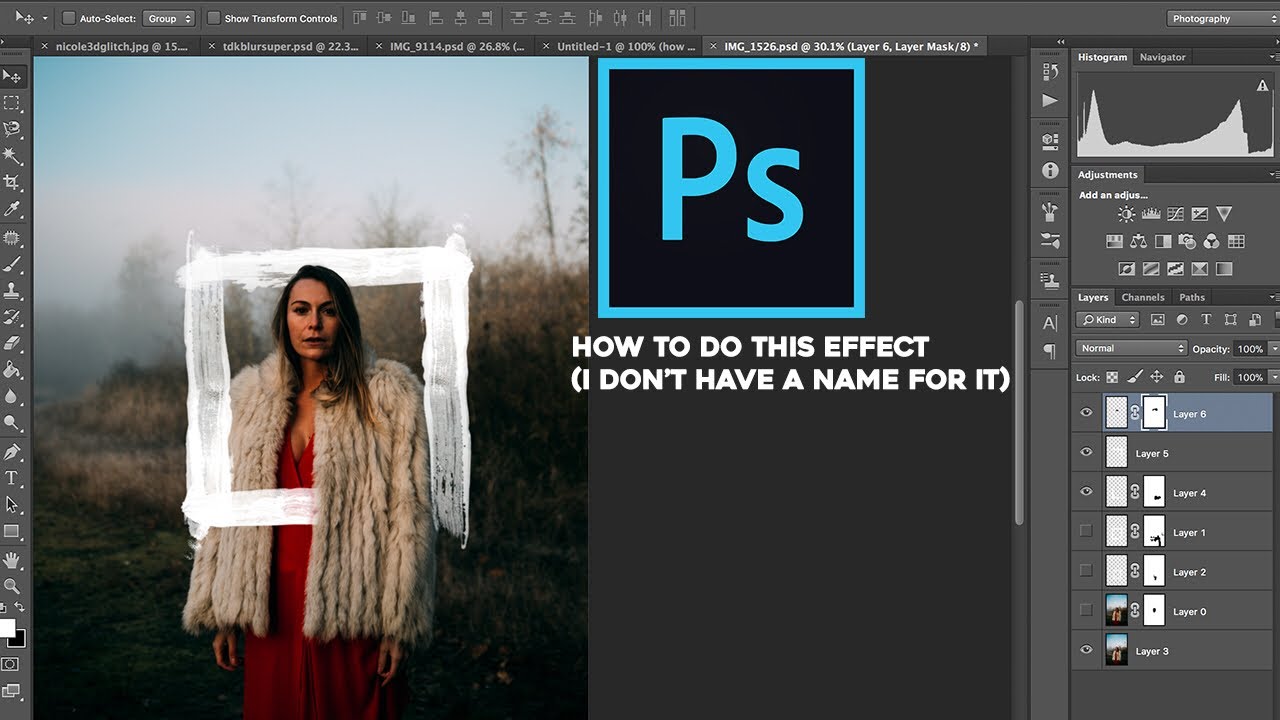
Task: Select the Eraser tool
Action: (x=12, y=343)
